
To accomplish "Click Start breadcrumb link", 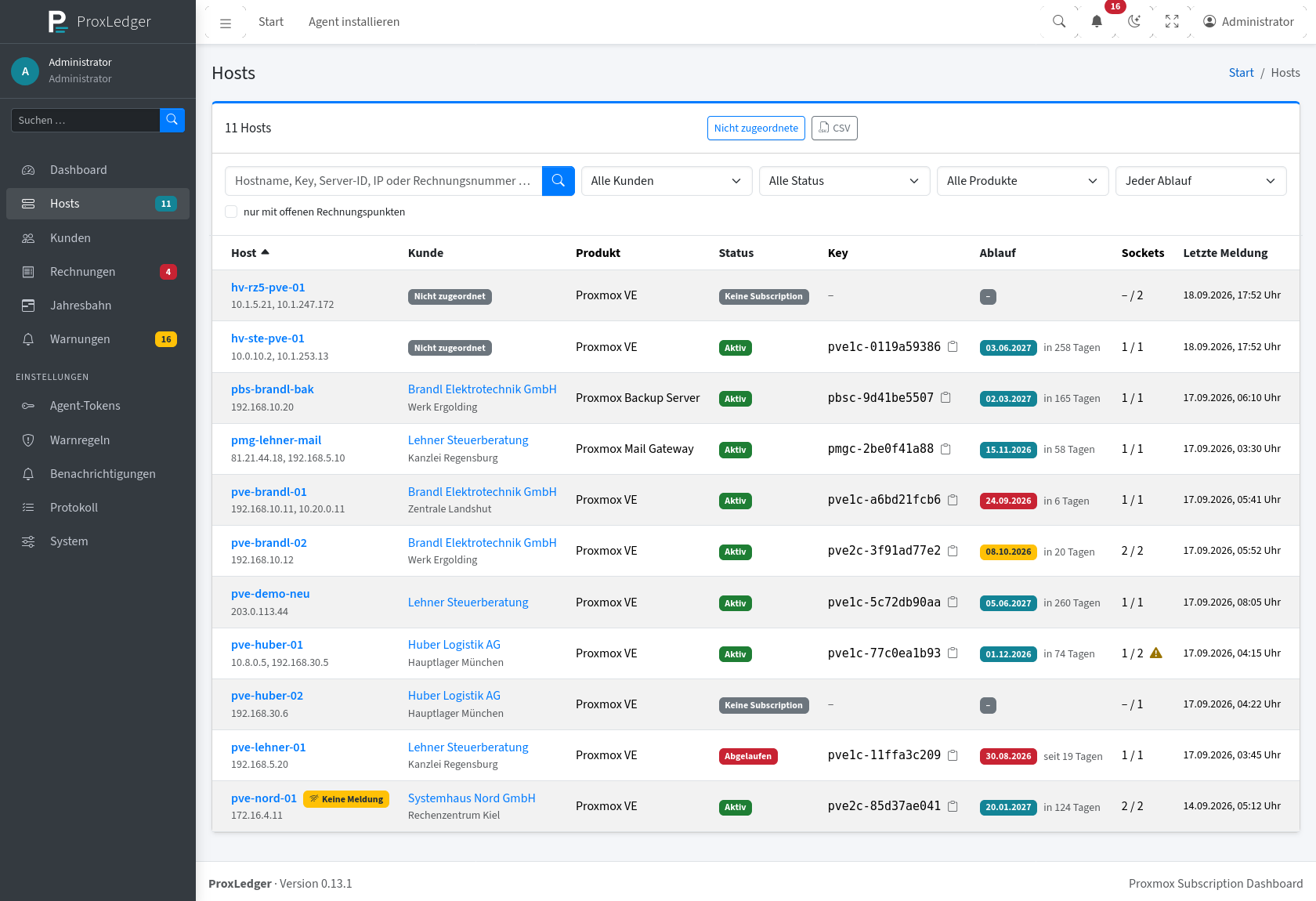I will click(x=1241, y=73).
